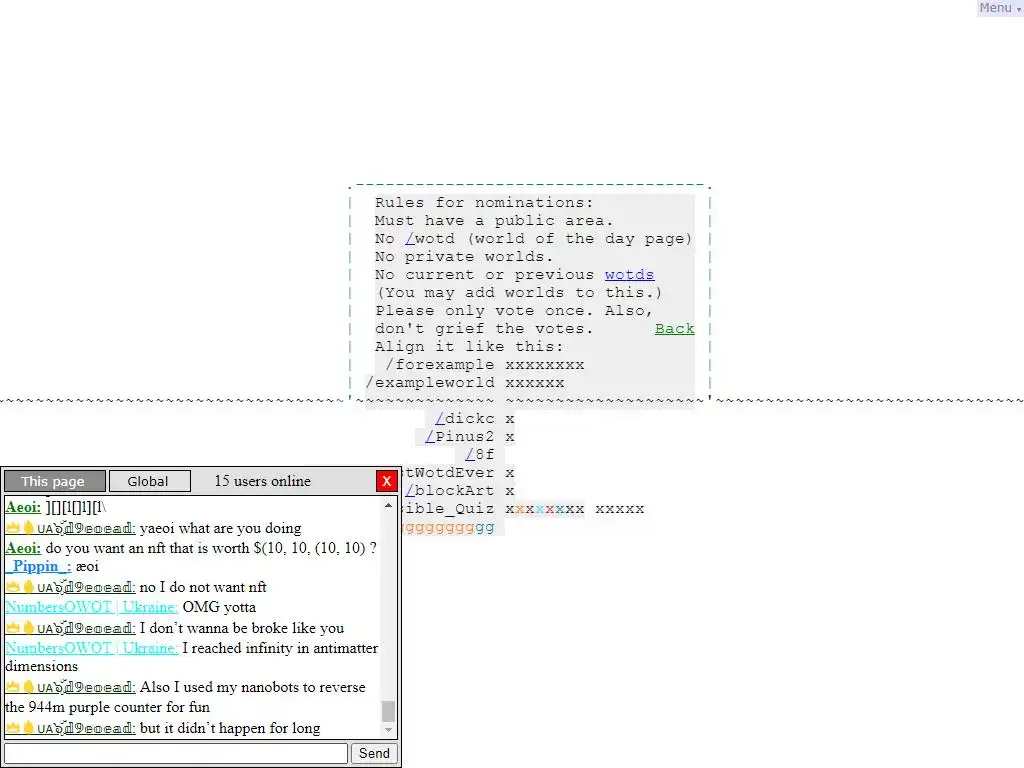This screenshot has width=1024, height=768.
Task: Click NumbersOWOT username saying reached infinity
Action: point(91,648)
